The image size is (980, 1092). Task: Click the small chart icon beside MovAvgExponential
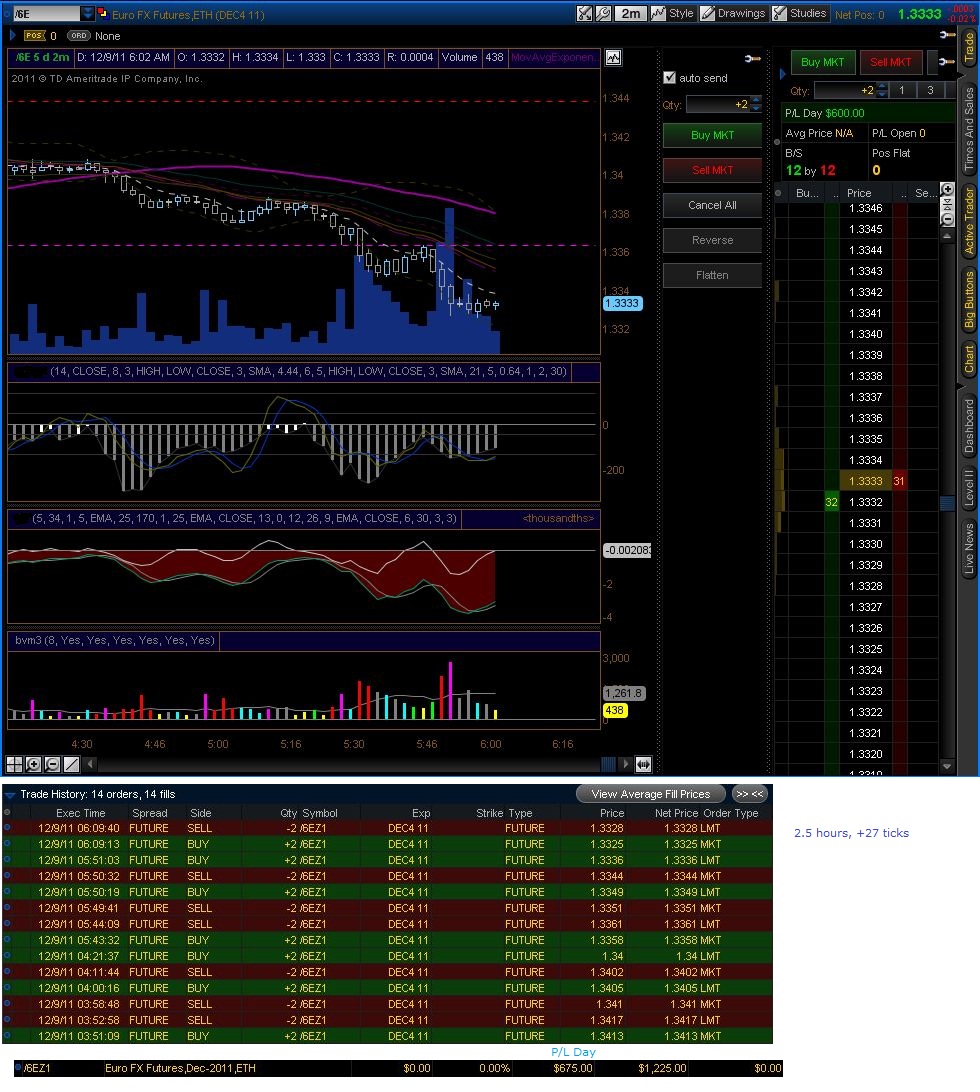point(614,58)
